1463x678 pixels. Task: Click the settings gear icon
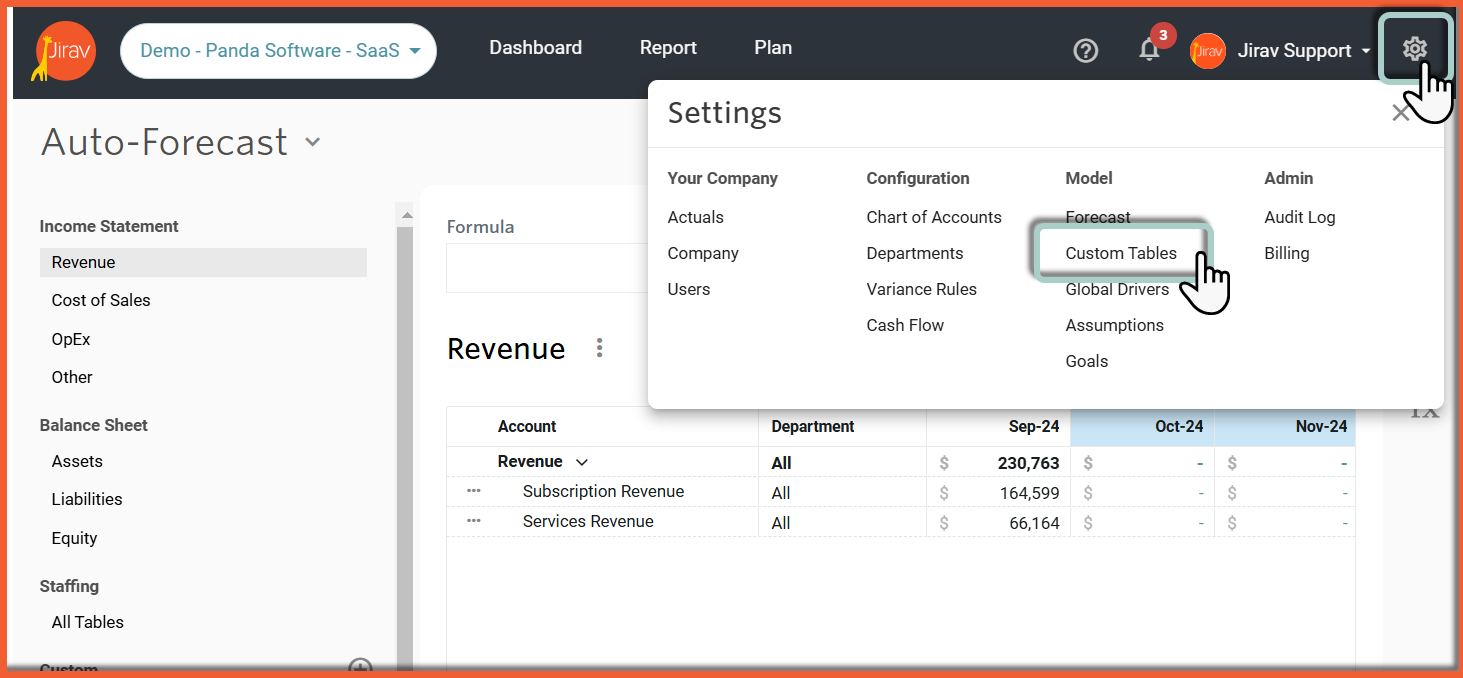(1414, 48)
